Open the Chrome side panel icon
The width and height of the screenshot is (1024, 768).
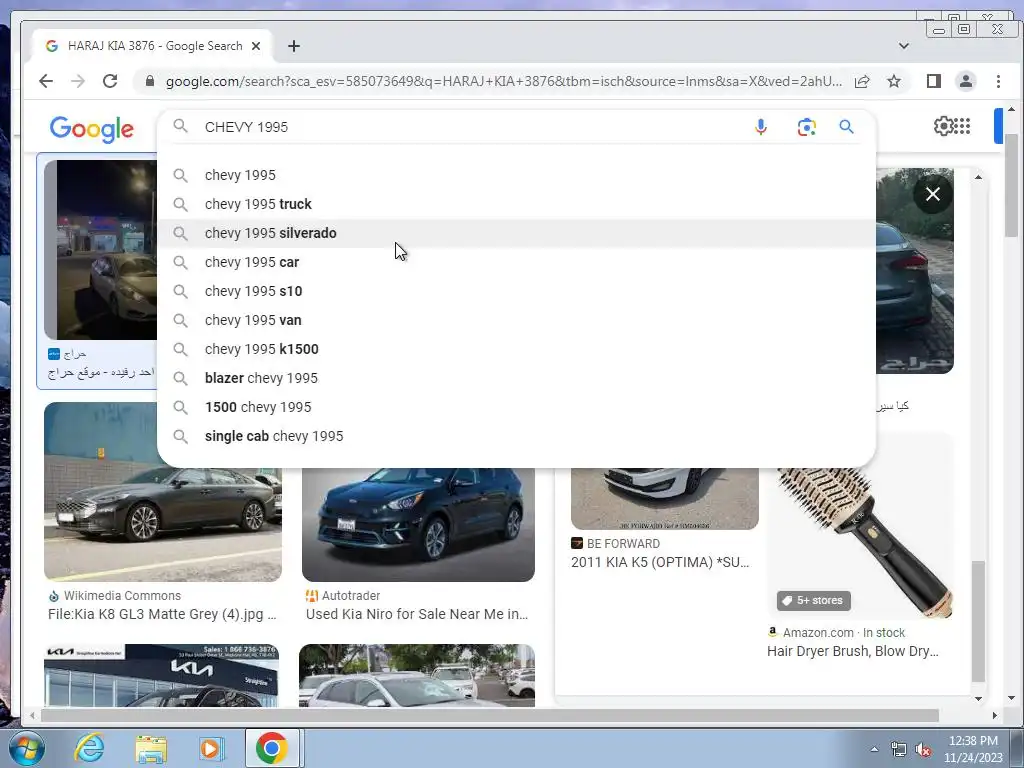pyautogui.click(x=933, y=81)
